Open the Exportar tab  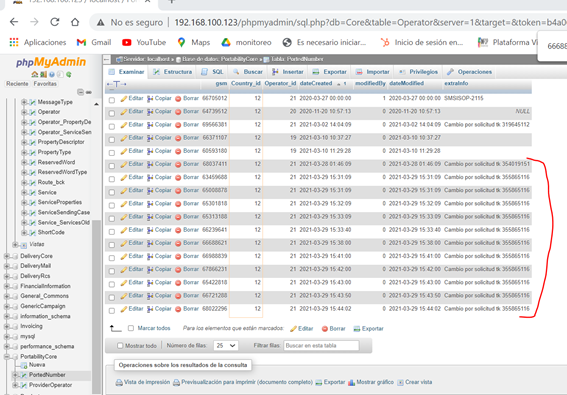pyautogui.click(x=330, y=72)
